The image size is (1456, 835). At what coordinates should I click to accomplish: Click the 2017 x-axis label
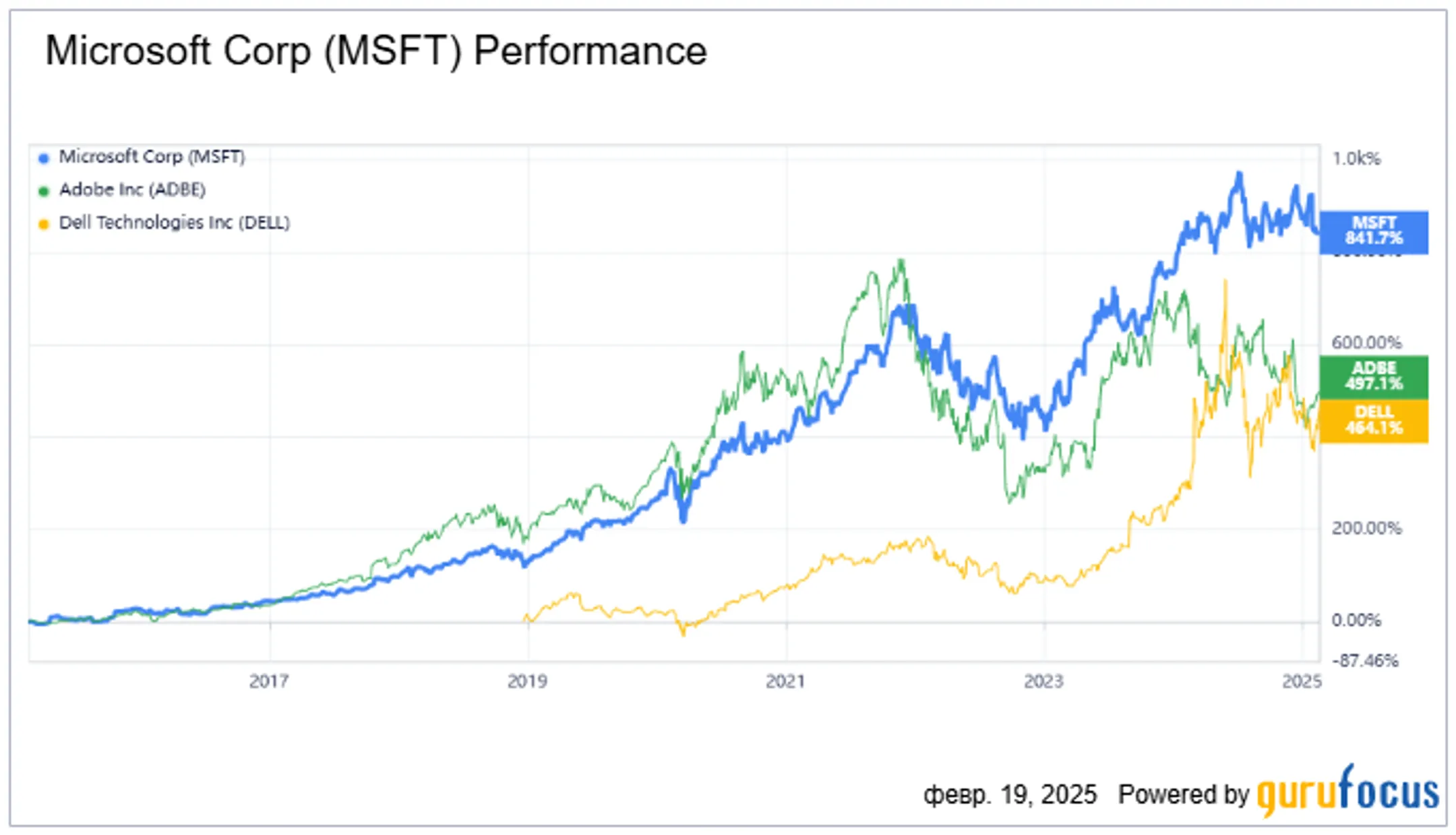point(269,681)
